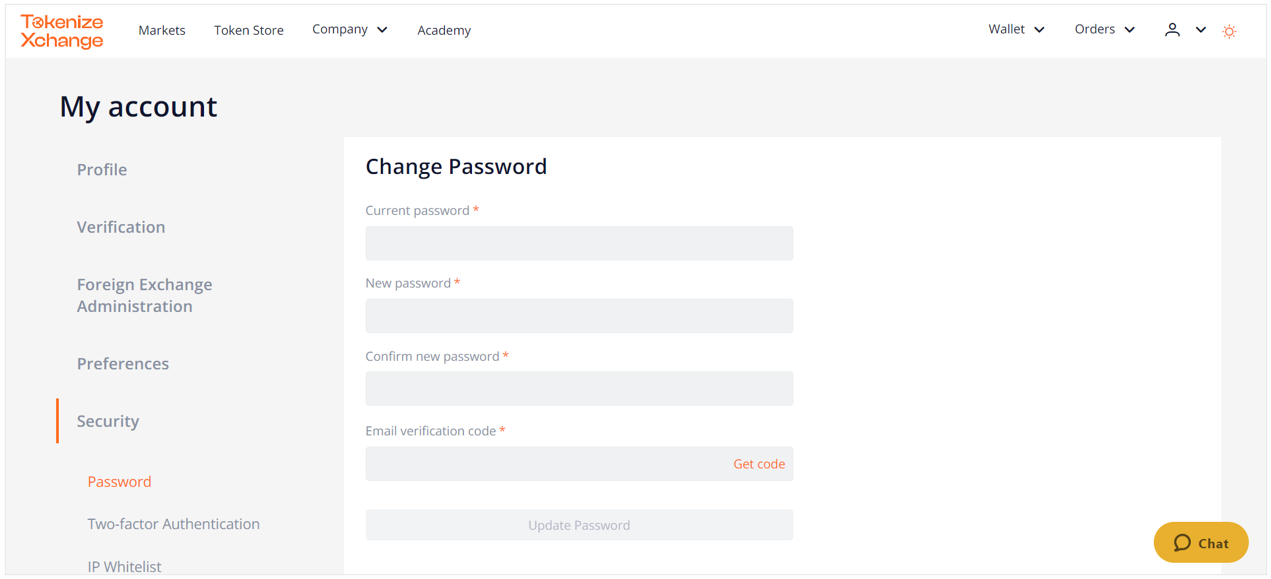Open the IP Whitelist option
Screen dimensions: 1271x579
click(x=124, y=567)
